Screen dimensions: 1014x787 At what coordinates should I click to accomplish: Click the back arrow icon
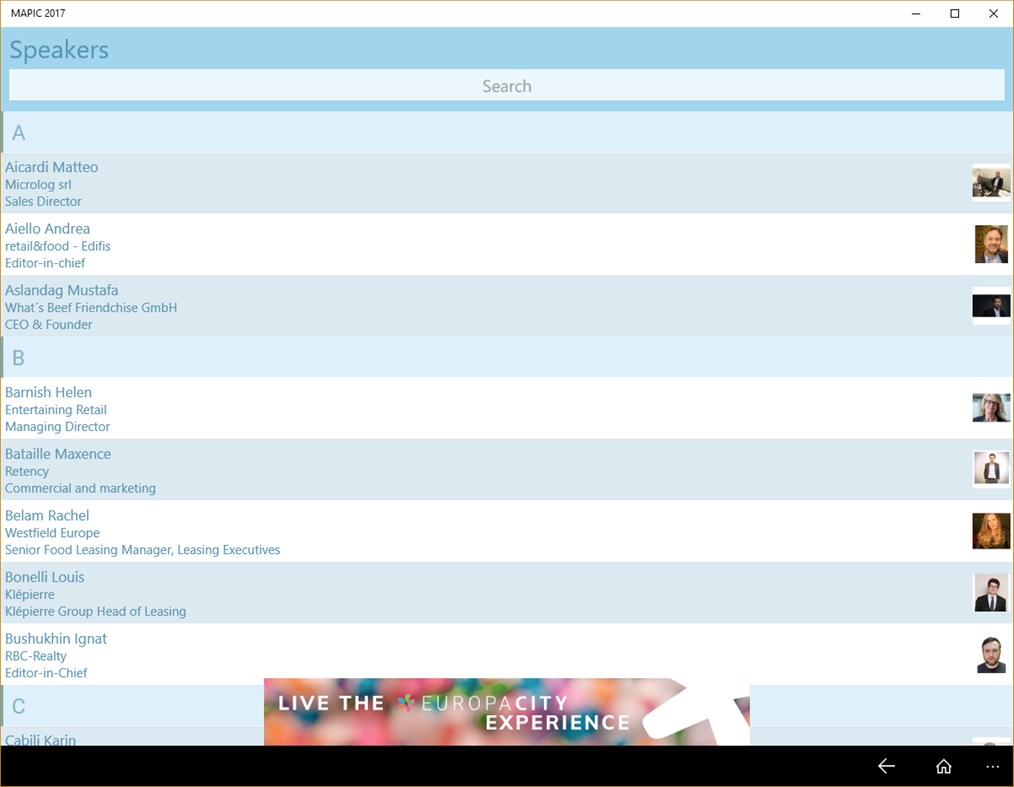886,766
